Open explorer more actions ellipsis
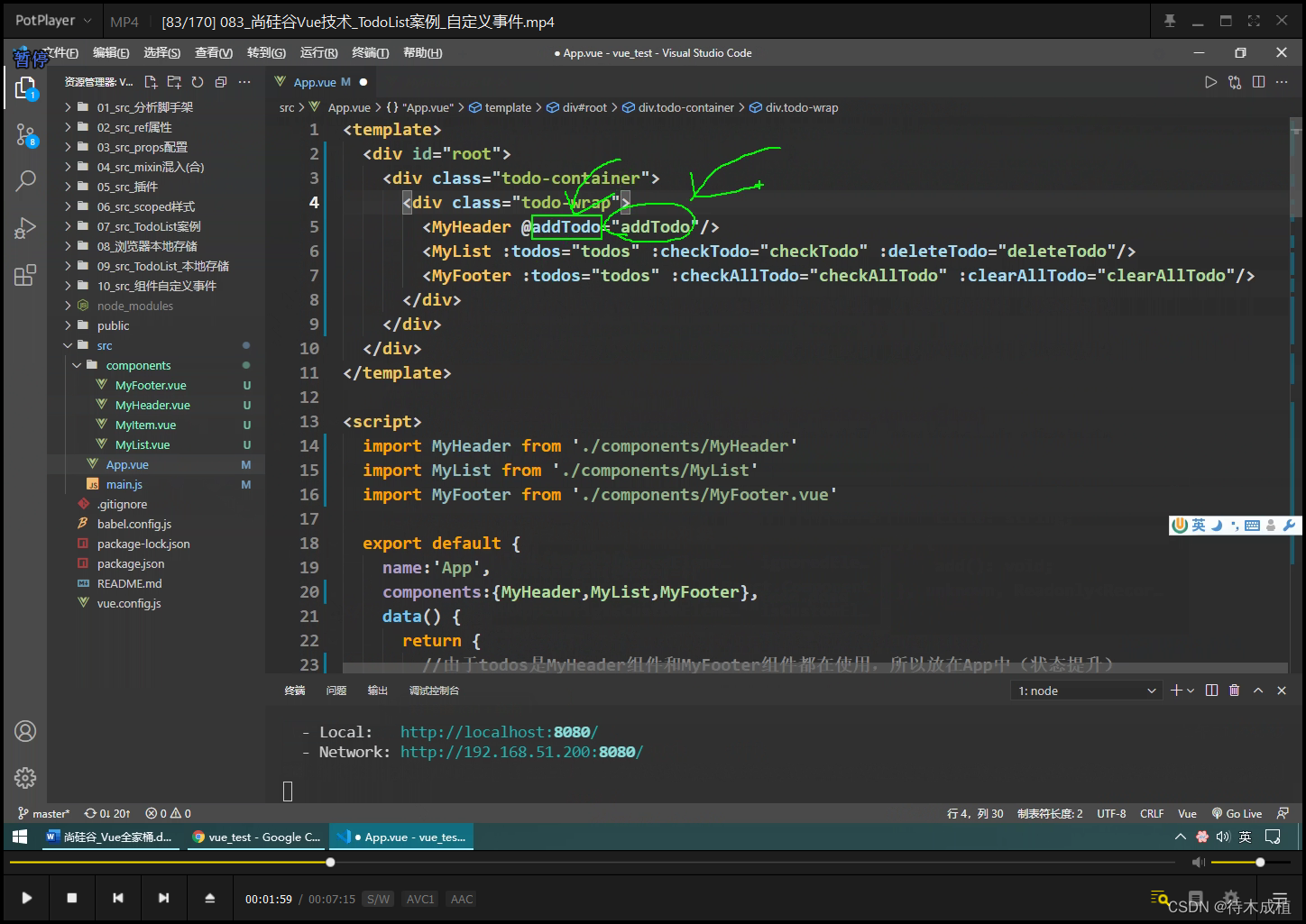The height and width of the screenshot is (924, 1306). tap(244, 82)
